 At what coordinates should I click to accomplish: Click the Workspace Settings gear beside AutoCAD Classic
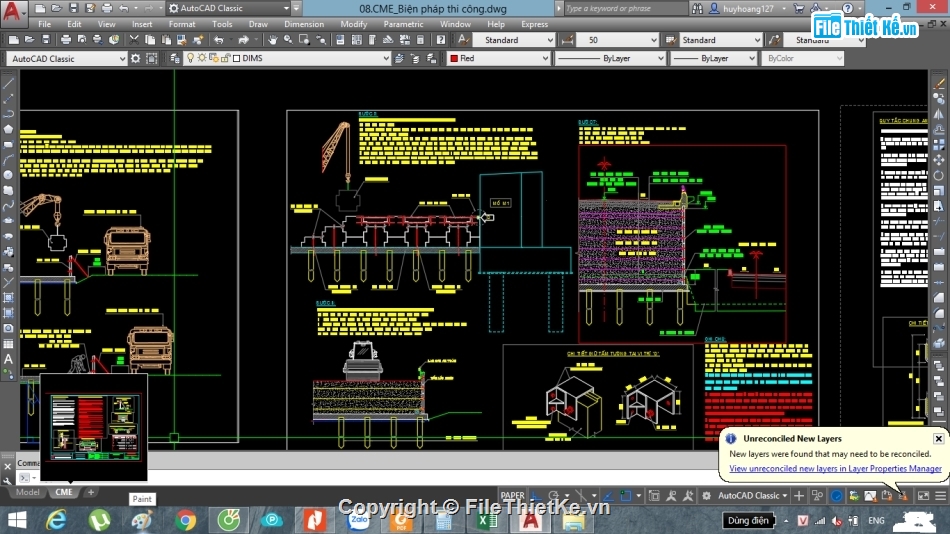[x=136, y=58]
